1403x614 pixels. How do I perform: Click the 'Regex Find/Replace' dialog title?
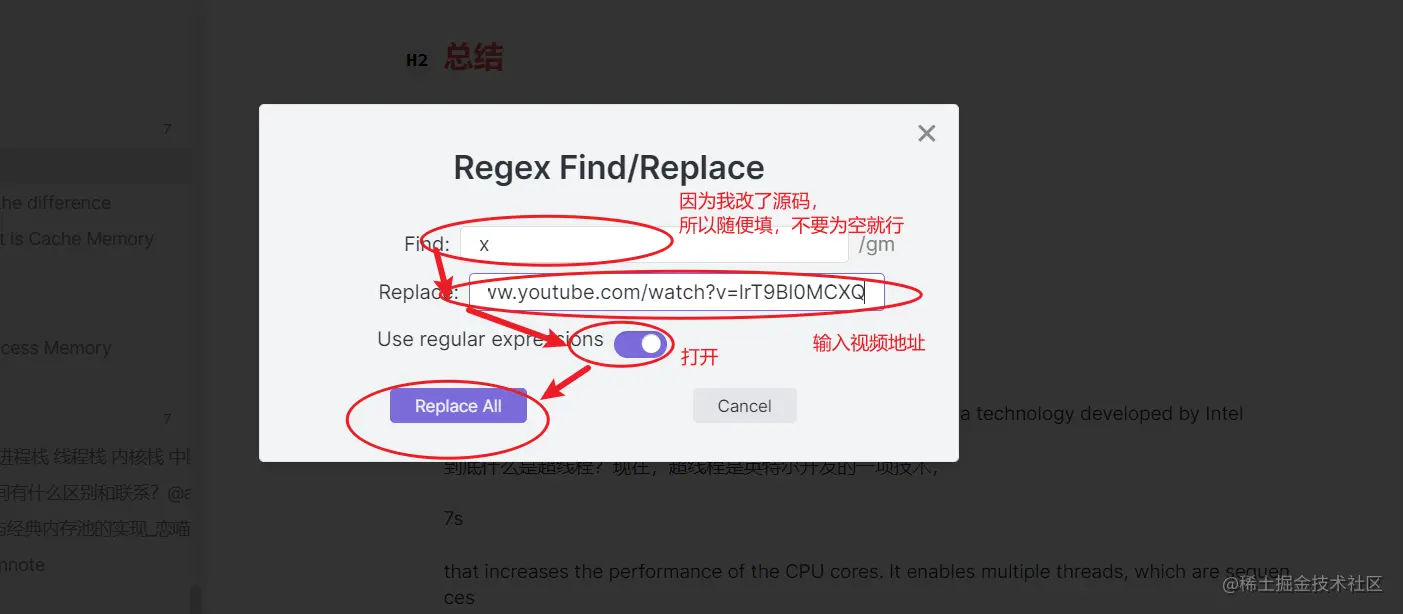click(609, 167)
